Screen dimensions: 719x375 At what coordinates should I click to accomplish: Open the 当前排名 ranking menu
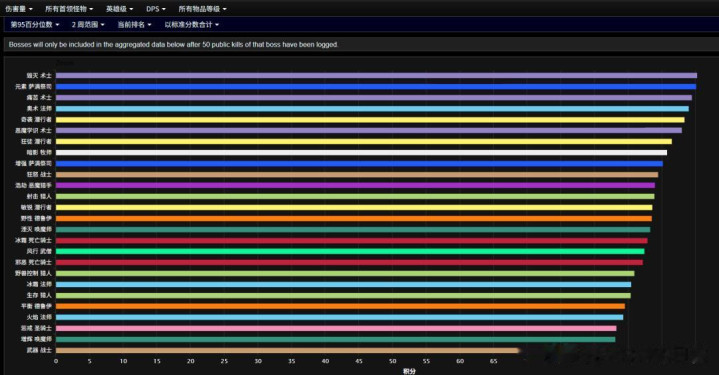[x=134, y=24]
